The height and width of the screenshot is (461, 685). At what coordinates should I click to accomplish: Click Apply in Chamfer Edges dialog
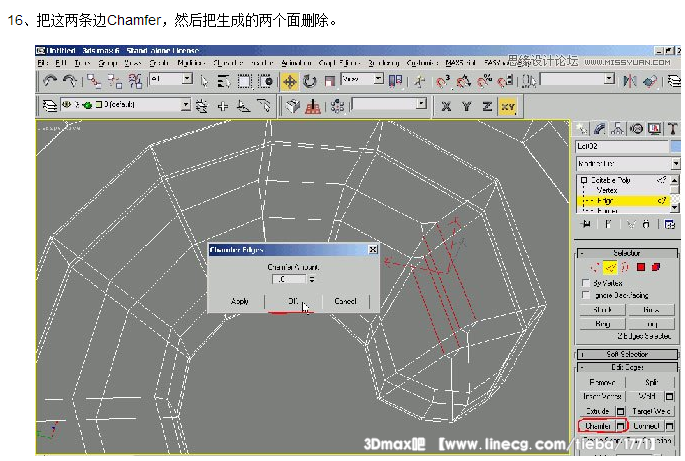point(239,301)
